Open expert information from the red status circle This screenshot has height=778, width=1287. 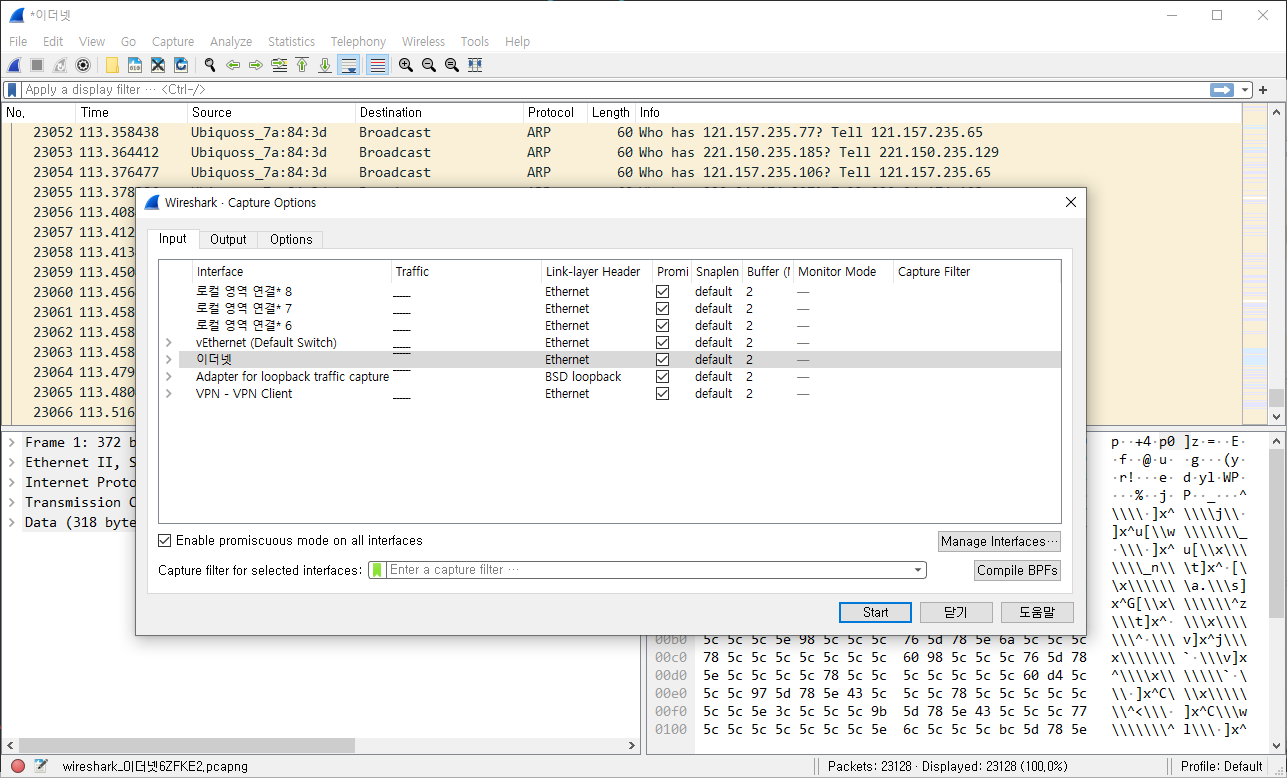pyautogui.click(x=18, y=766)
